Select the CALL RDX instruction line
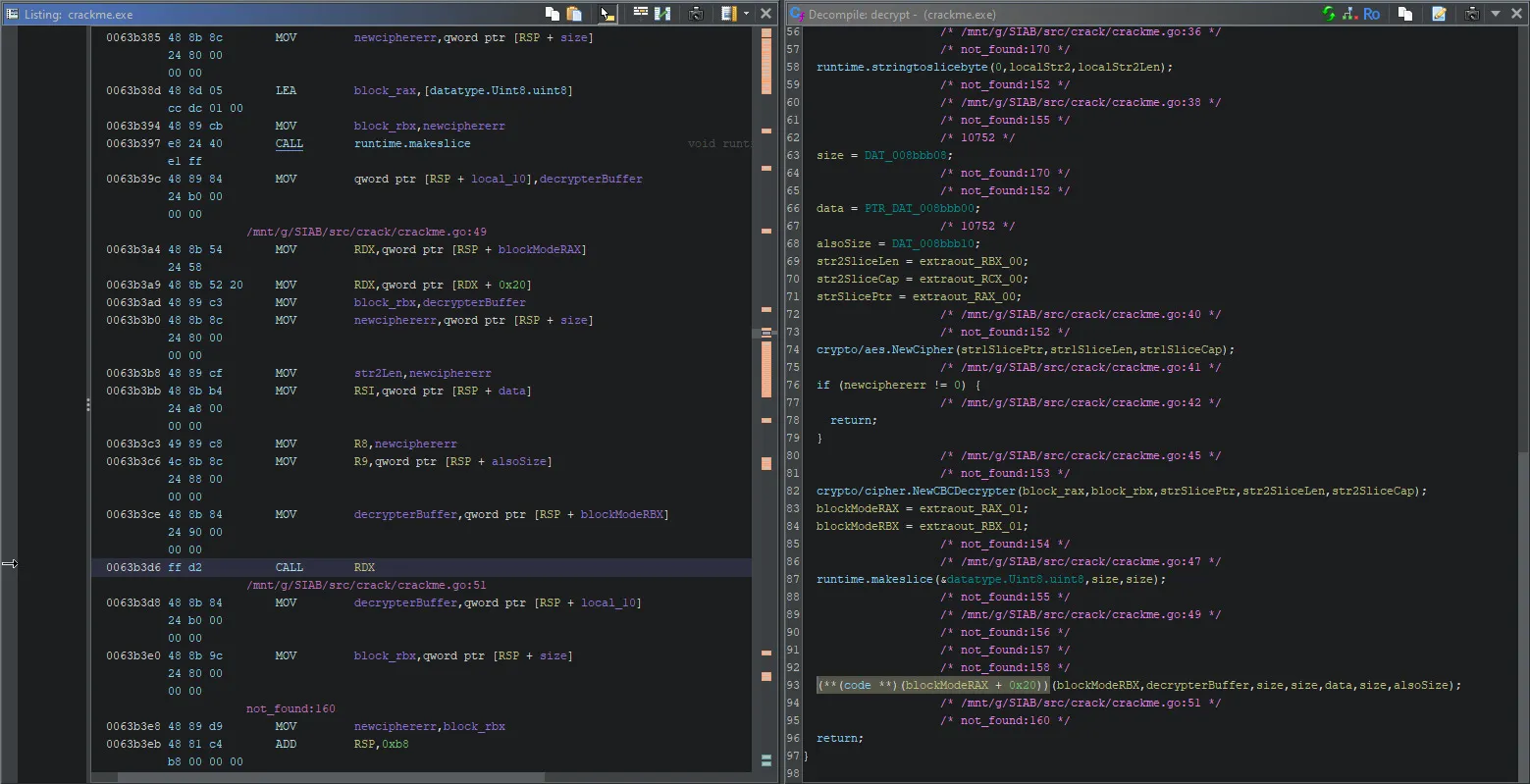Viewport: 1530px width, 784px height. pyautogui.click(x=422, y=567)
